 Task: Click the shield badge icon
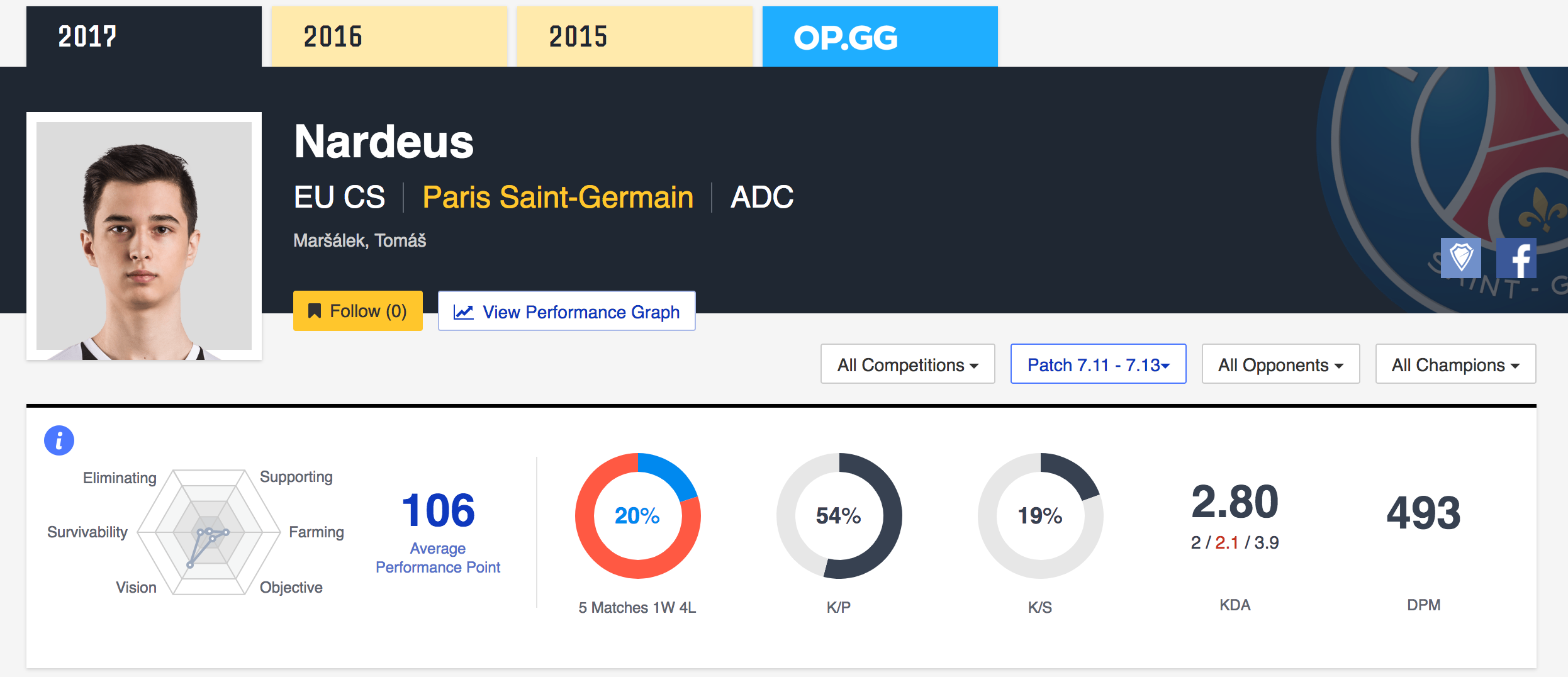tap(1460, 258)
